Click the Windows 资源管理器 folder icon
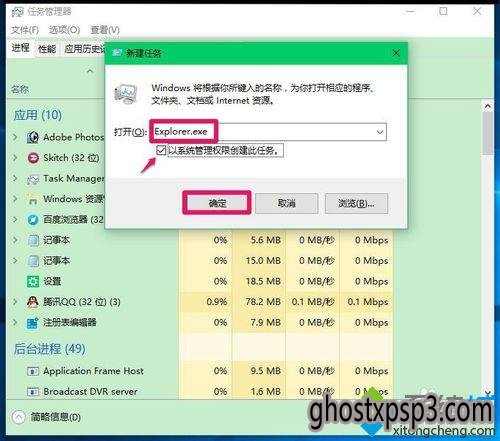The image size is (500, 441). (x=33, y=199)
